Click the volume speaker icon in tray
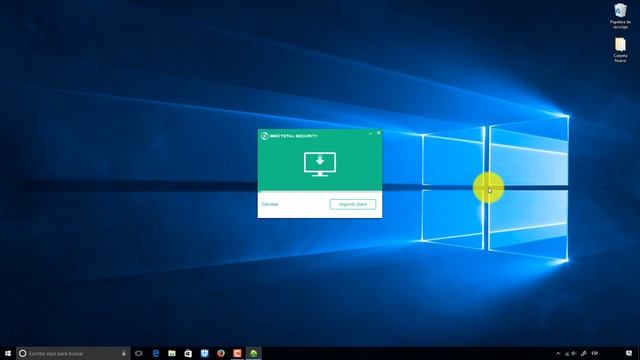Viewport: 640px width, 360px height. click(574, 353)
